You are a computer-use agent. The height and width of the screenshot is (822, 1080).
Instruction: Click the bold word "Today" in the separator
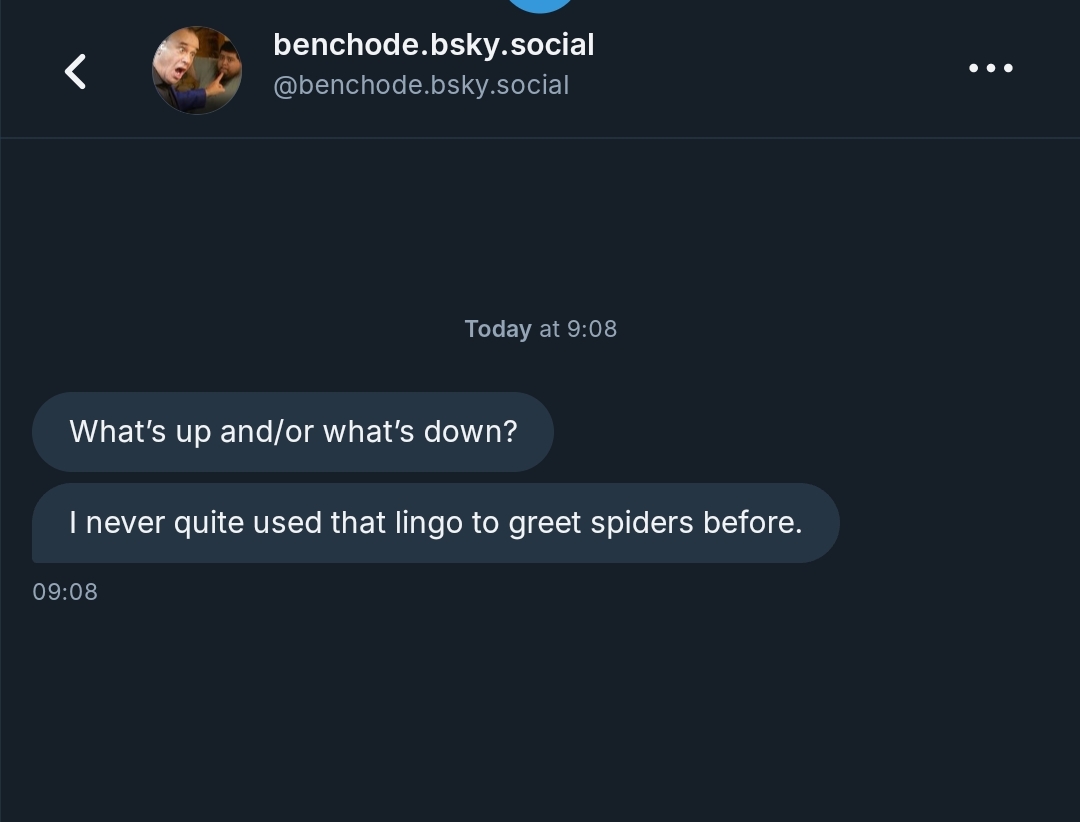[497, 329]
